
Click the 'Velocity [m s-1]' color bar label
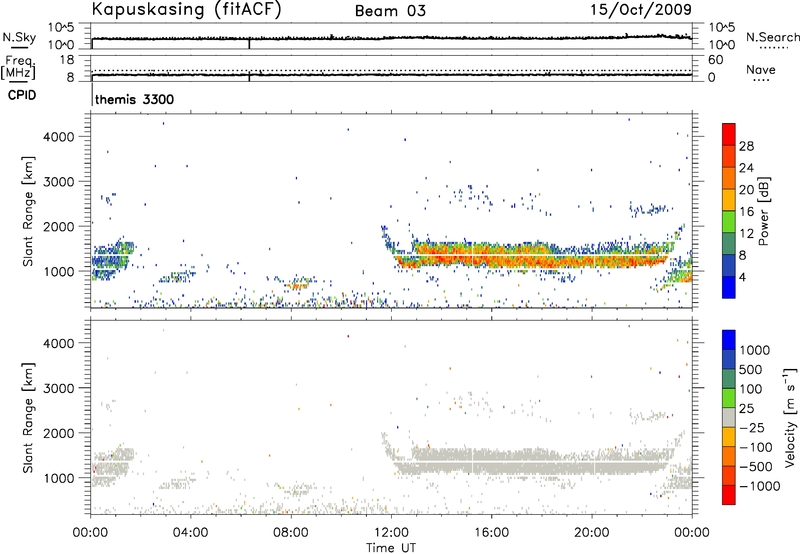point(790,417)
